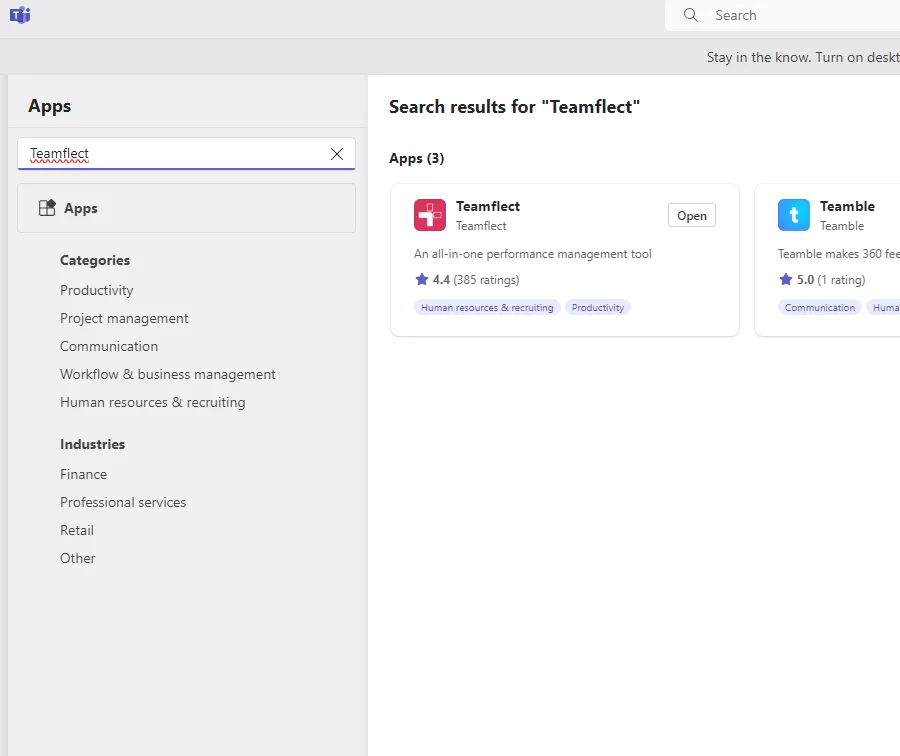Click the 'Apps (3)' results heading
This screenshot has width=900, height=756.
417,158
